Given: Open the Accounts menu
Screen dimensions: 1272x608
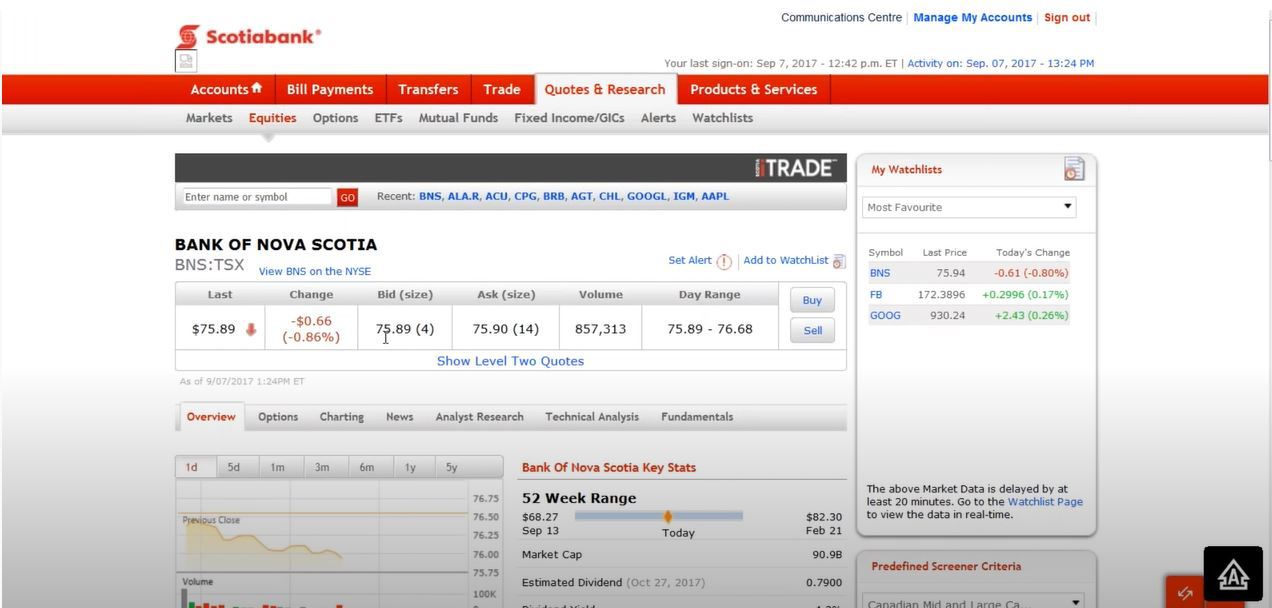Looking at the screenshot, I should tap(226, 90).
